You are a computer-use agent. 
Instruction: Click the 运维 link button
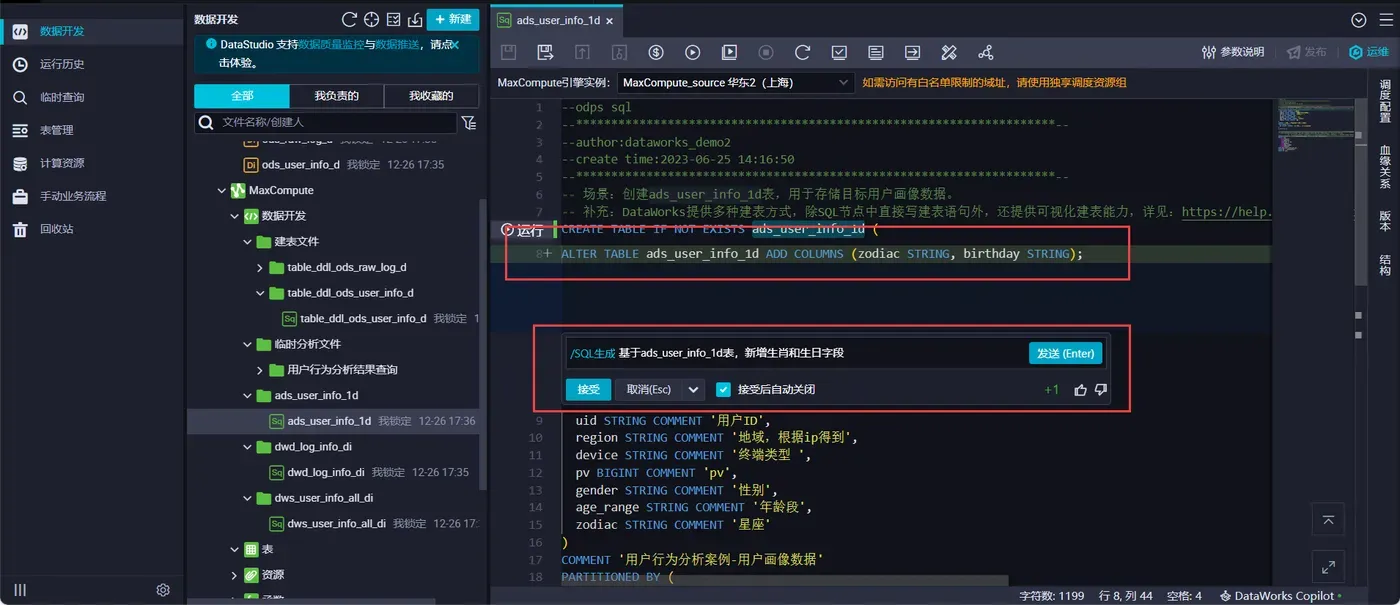coord(1369,52)
